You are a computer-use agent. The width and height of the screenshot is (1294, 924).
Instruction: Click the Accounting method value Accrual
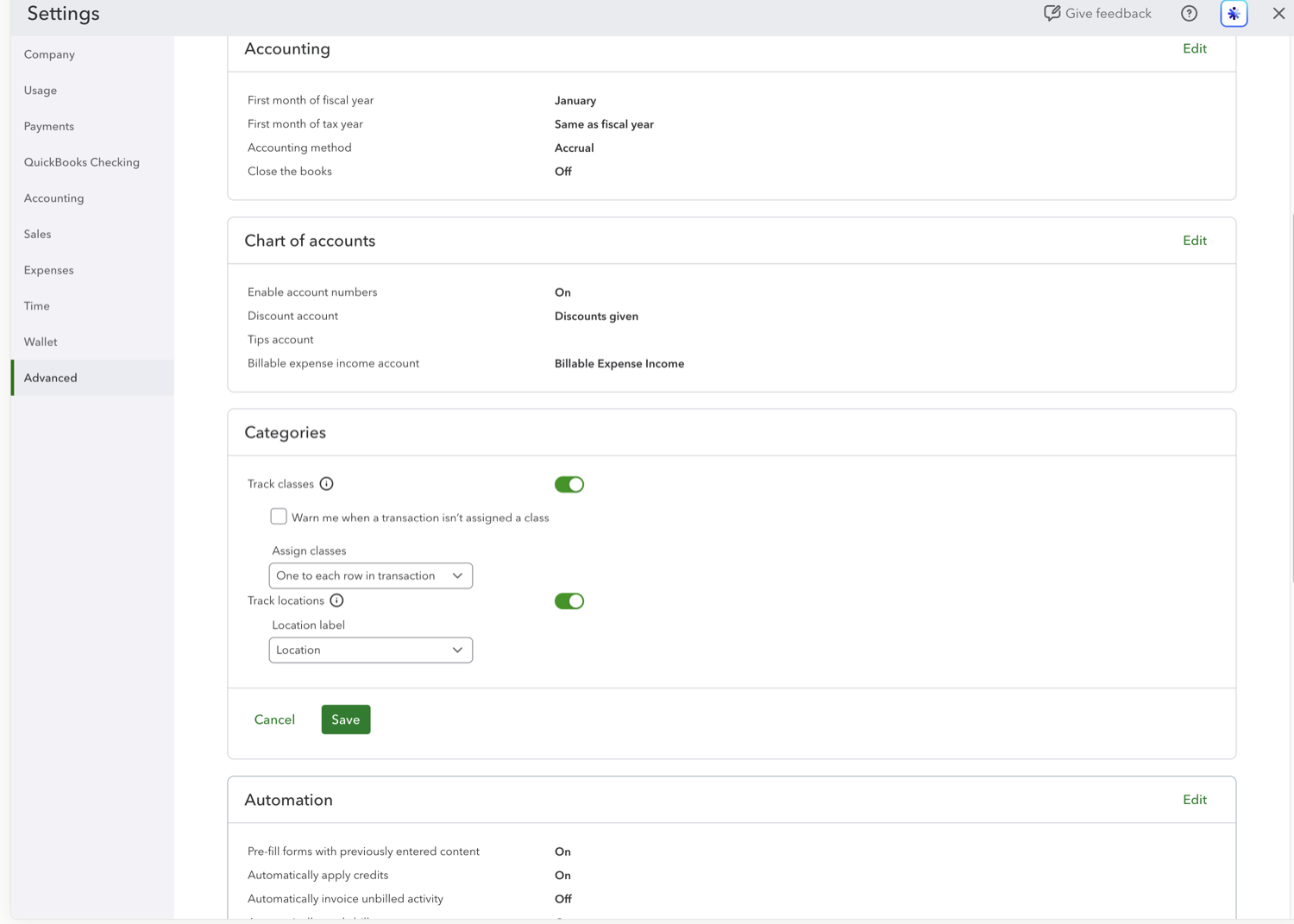[574, 148]
